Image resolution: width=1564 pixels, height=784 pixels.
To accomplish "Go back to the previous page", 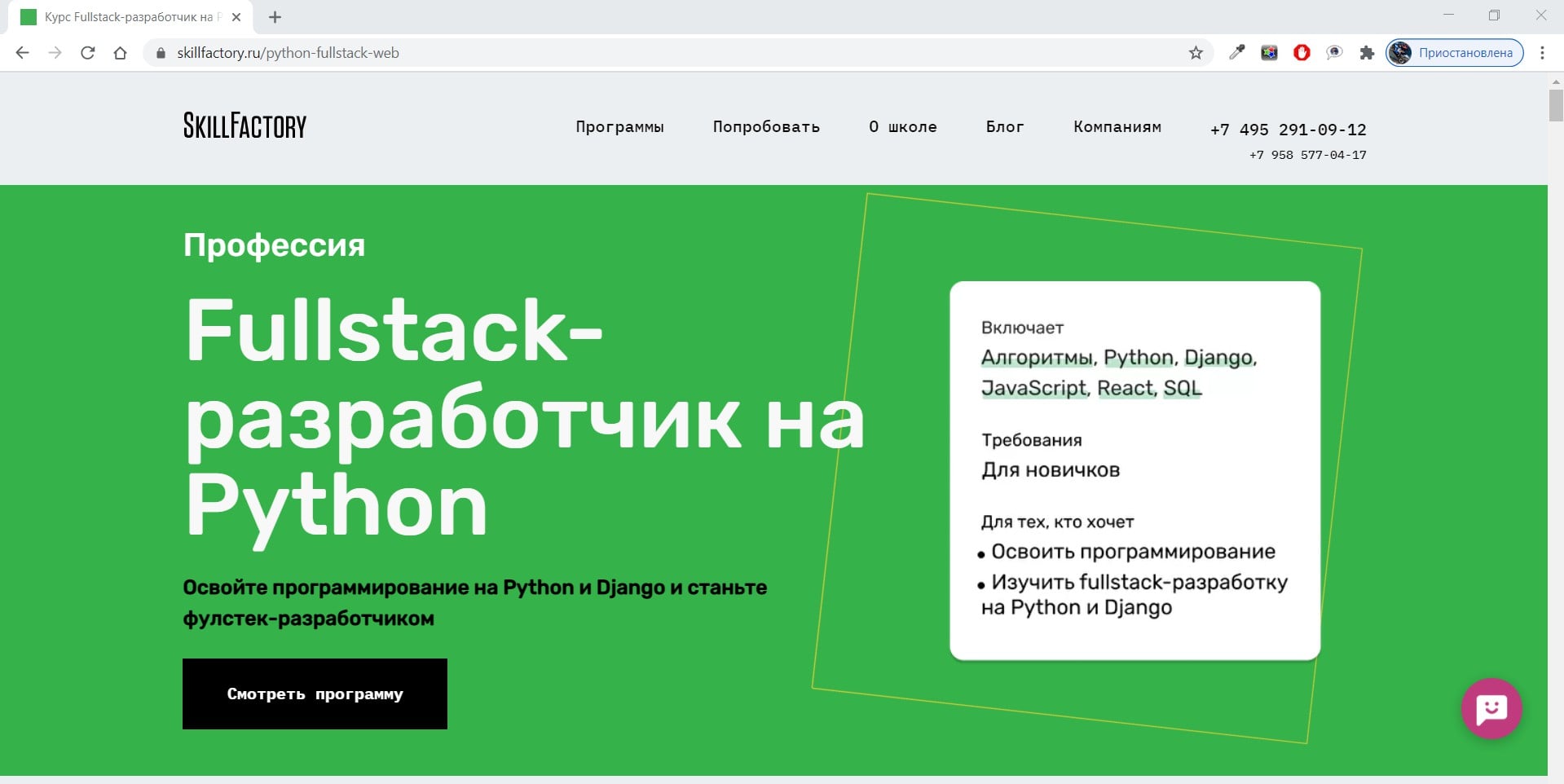I will pos(22,53).
